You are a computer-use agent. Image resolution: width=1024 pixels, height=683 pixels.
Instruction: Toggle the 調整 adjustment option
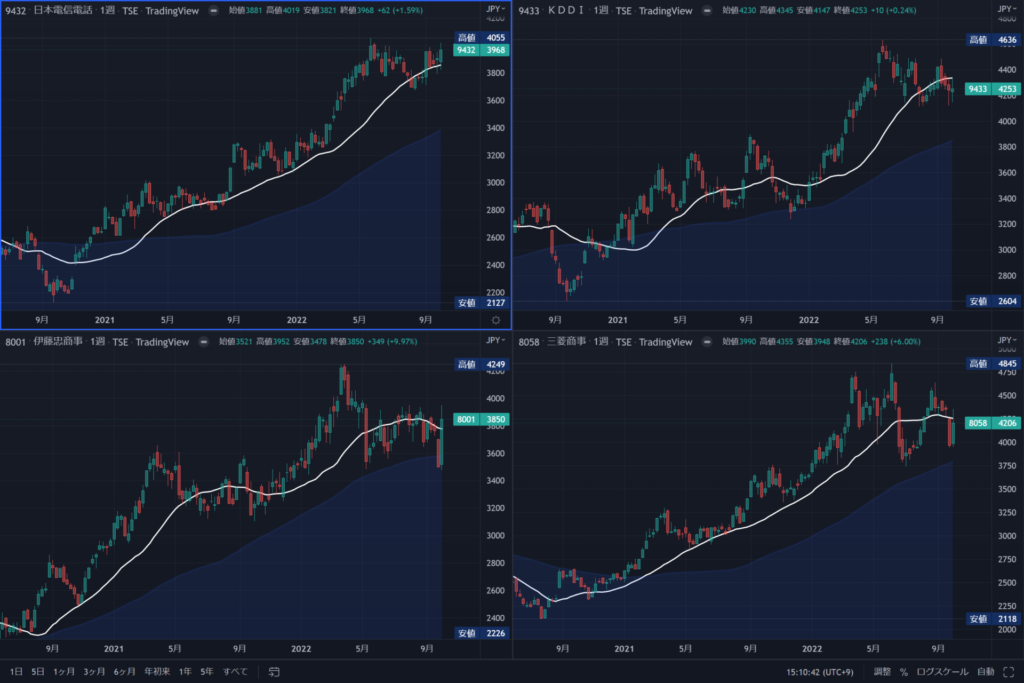[882, 672]
